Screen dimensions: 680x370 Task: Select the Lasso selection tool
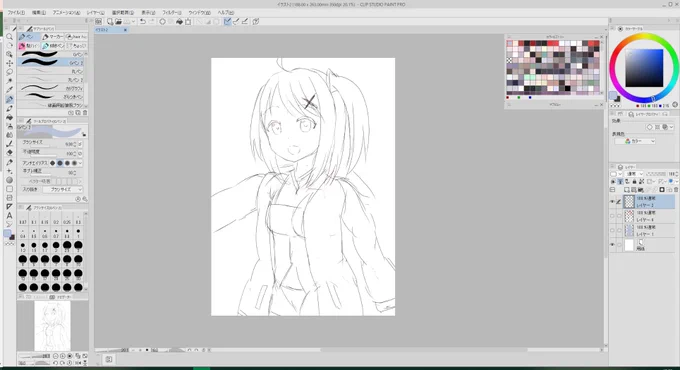tap(9, 72)
